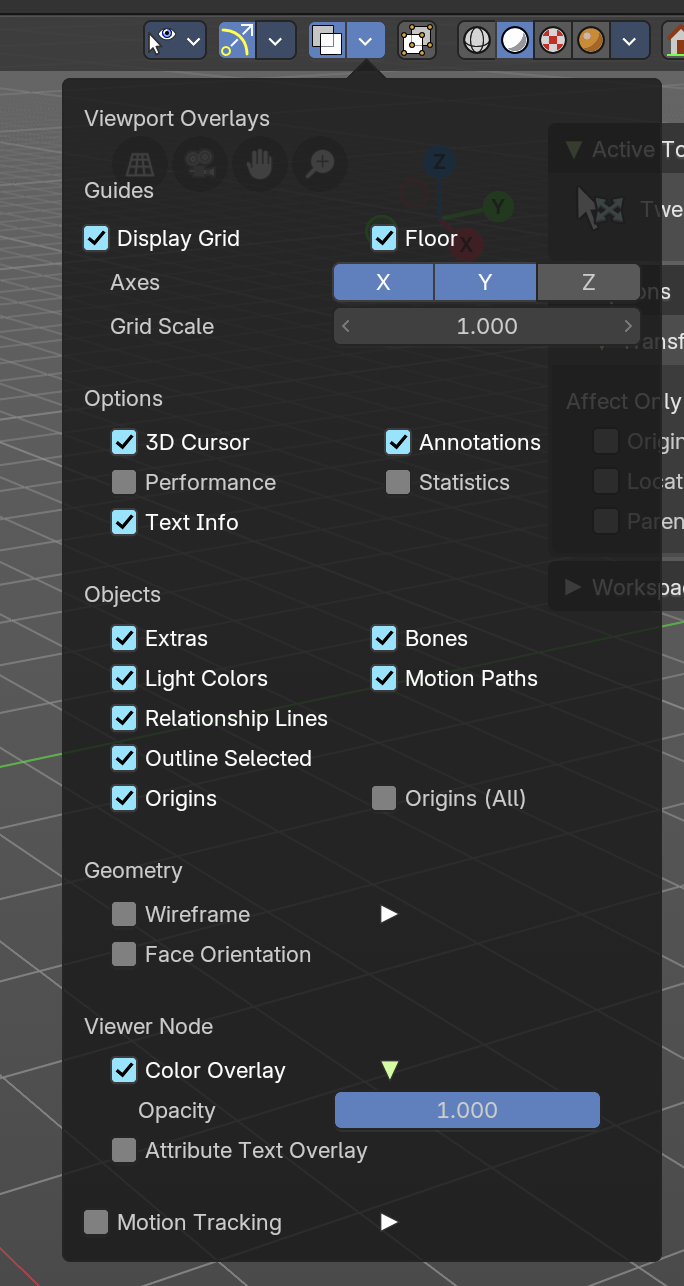Uncheck the Display Grid checkbox
The height and width of the screenshot is (1286, 684).
96,238
